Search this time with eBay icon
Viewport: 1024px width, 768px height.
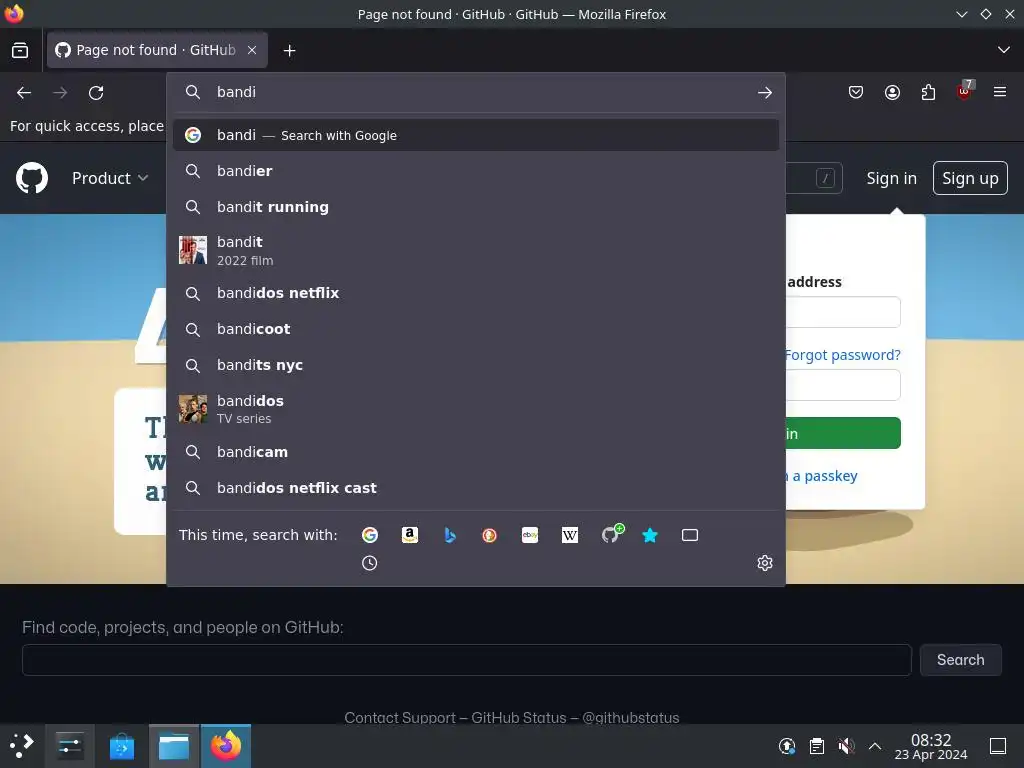click(530, 535)
